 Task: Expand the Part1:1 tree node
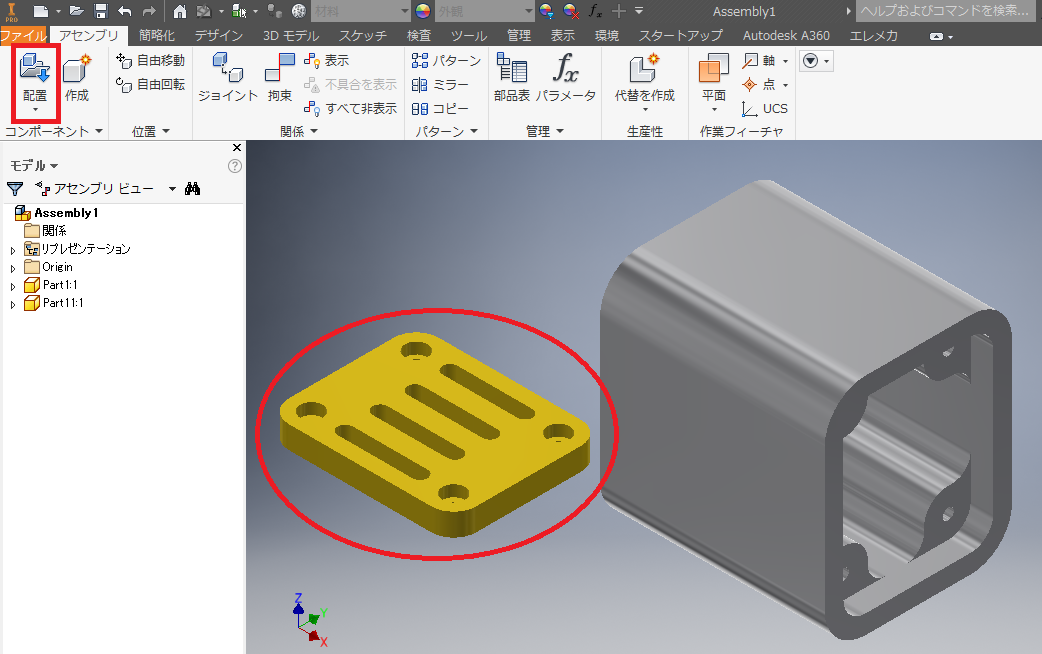pos(13,286)
